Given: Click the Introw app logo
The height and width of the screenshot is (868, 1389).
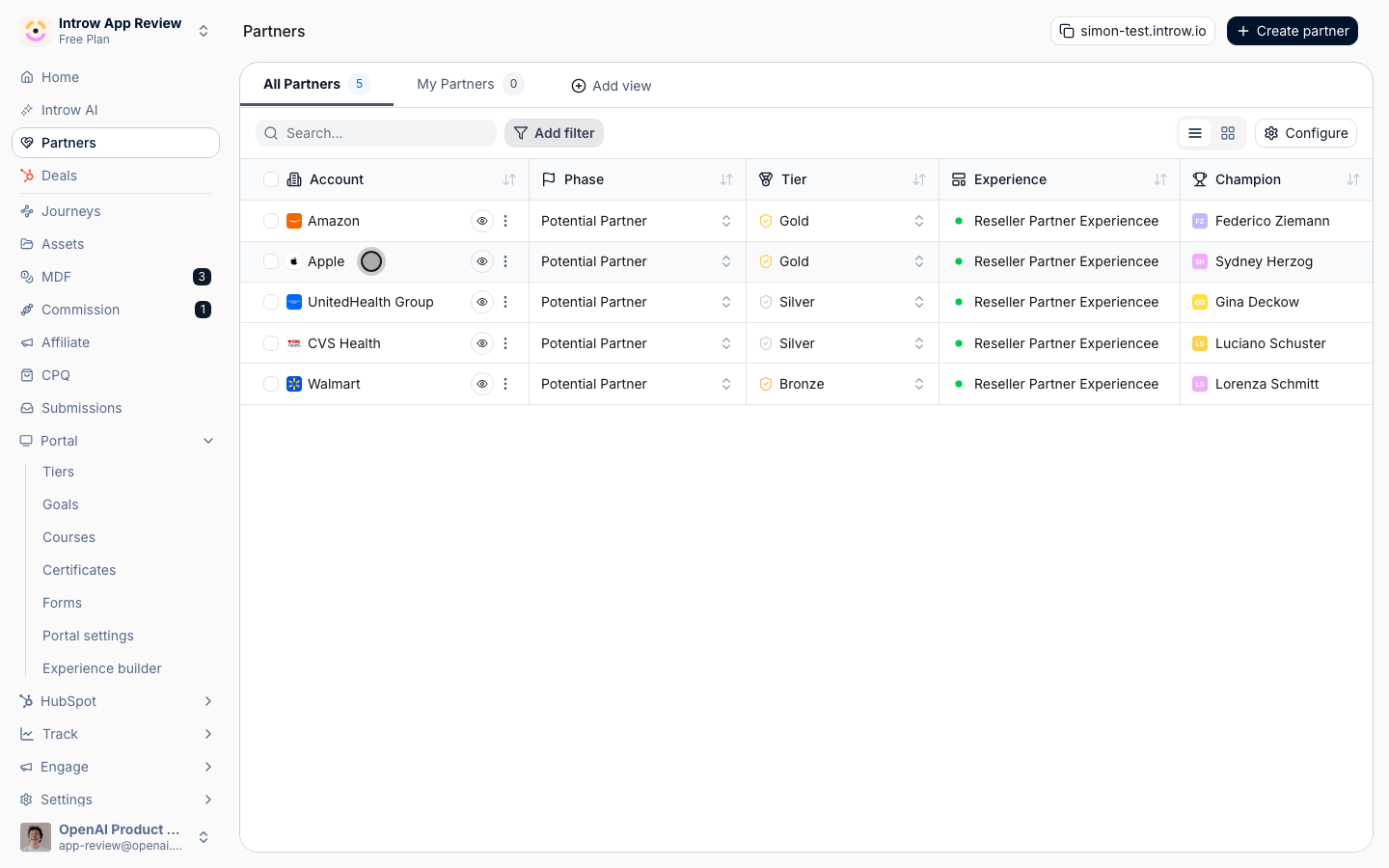Looking at the screenshot, I should (x=36, y=31).
